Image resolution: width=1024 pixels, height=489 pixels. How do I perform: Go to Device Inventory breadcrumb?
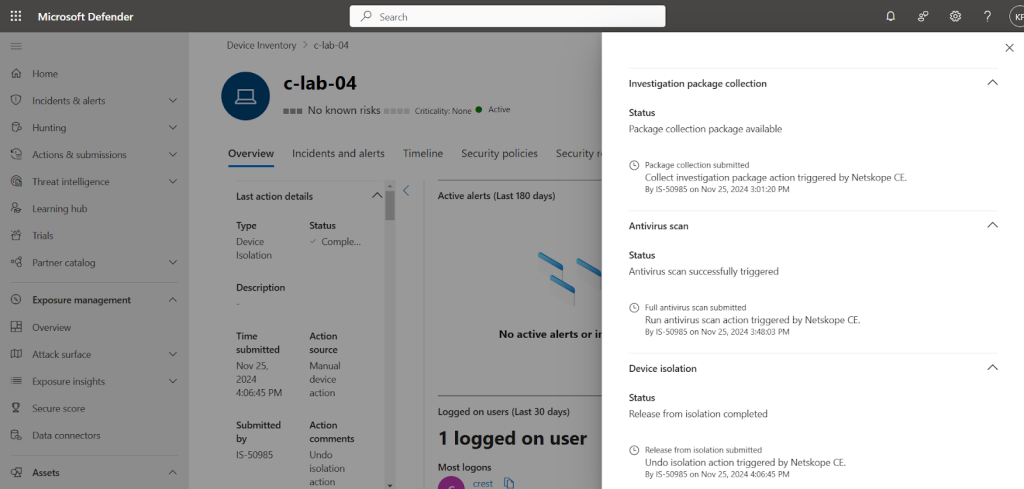[261, 46]
